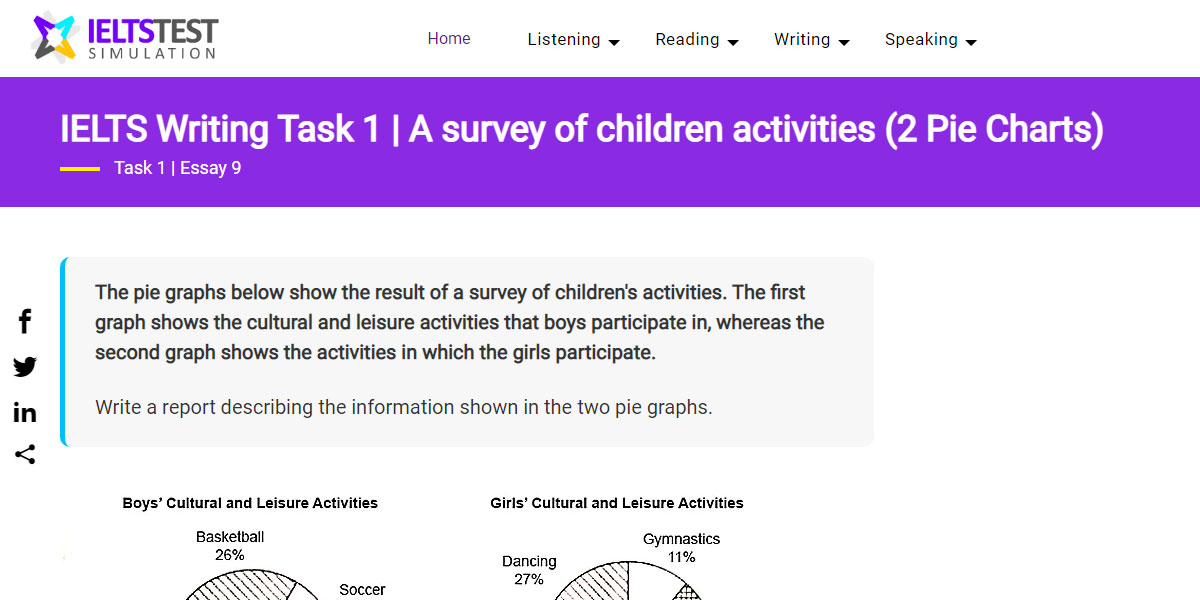Expand the Speaking dropdown menu
This screenshot has width=1200, height=600.
pos(970,42)
